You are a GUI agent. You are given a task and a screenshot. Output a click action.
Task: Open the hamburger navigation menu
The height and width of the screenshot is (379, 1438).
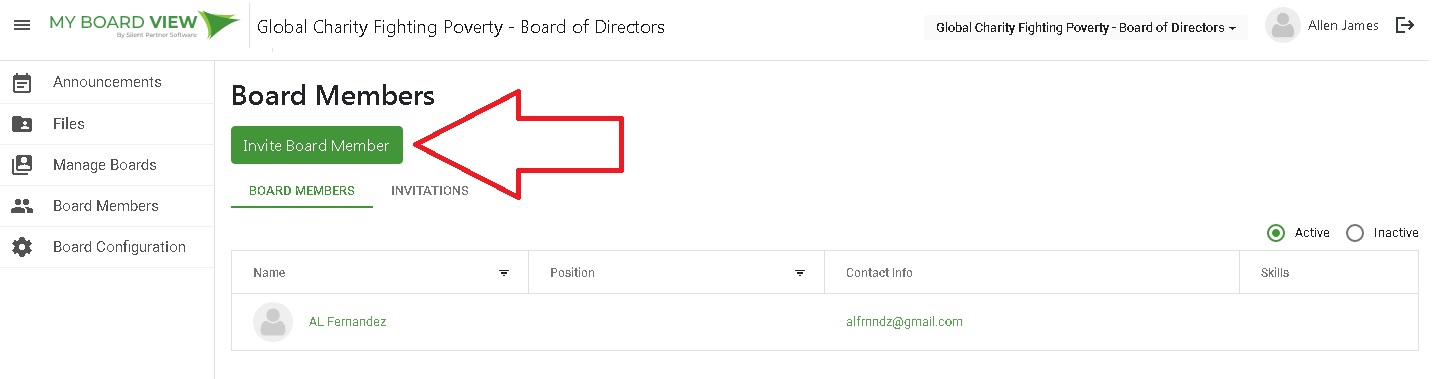pyautogui.click(x=21, y=25)
